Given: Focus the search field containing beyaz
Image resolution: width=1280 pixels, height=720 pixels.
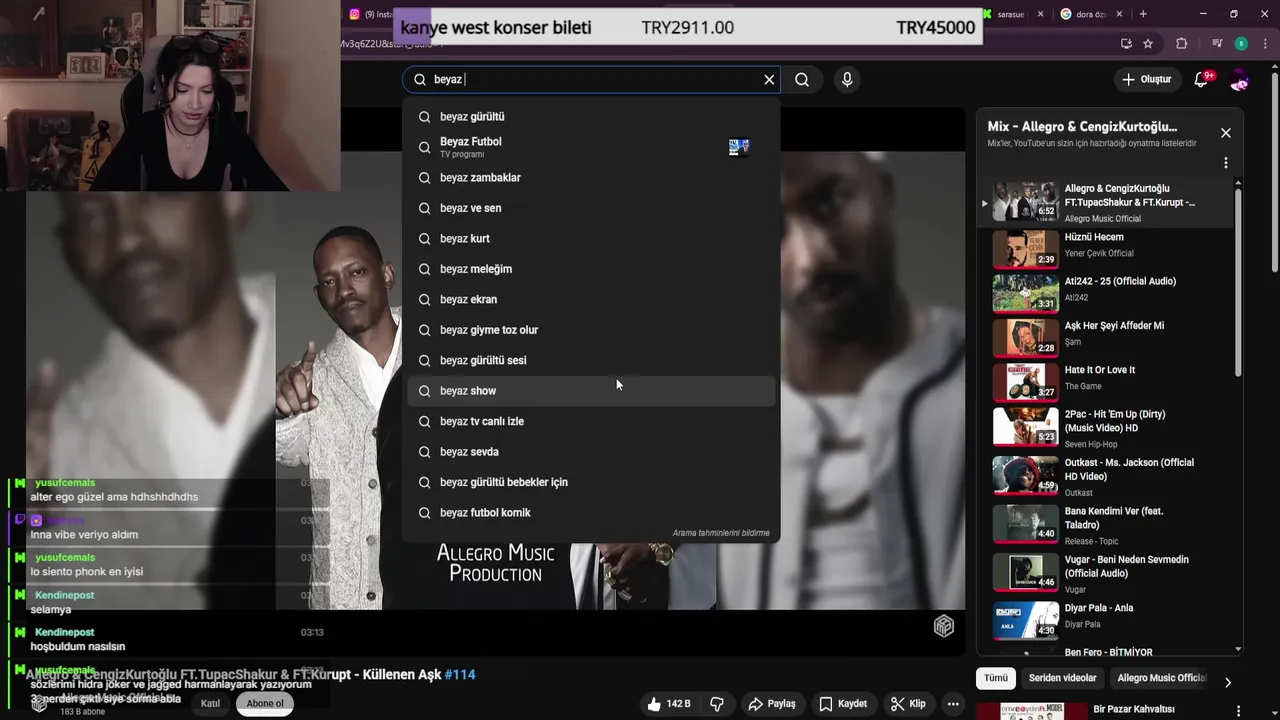Looking at the screenshot, I should tap(590, 79).
